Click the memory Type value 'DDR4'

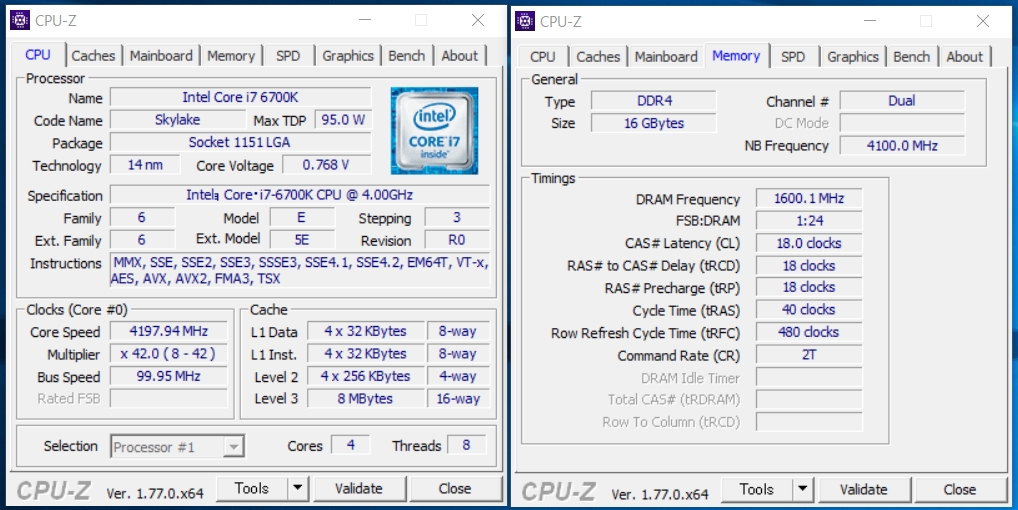(654, 101)
